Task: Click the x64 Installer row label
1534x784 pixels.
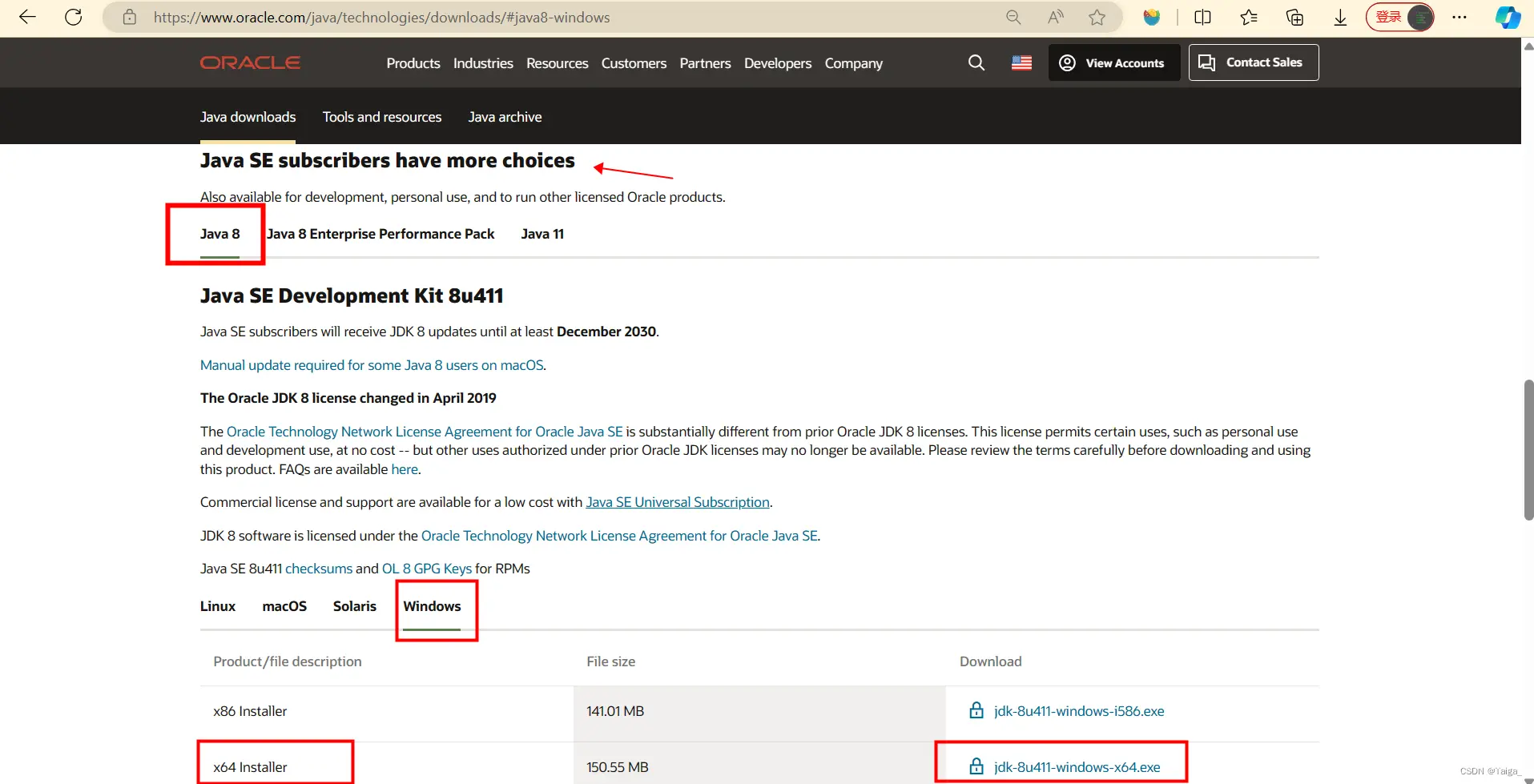Action: pyautogui.click(x=250, y=767)
